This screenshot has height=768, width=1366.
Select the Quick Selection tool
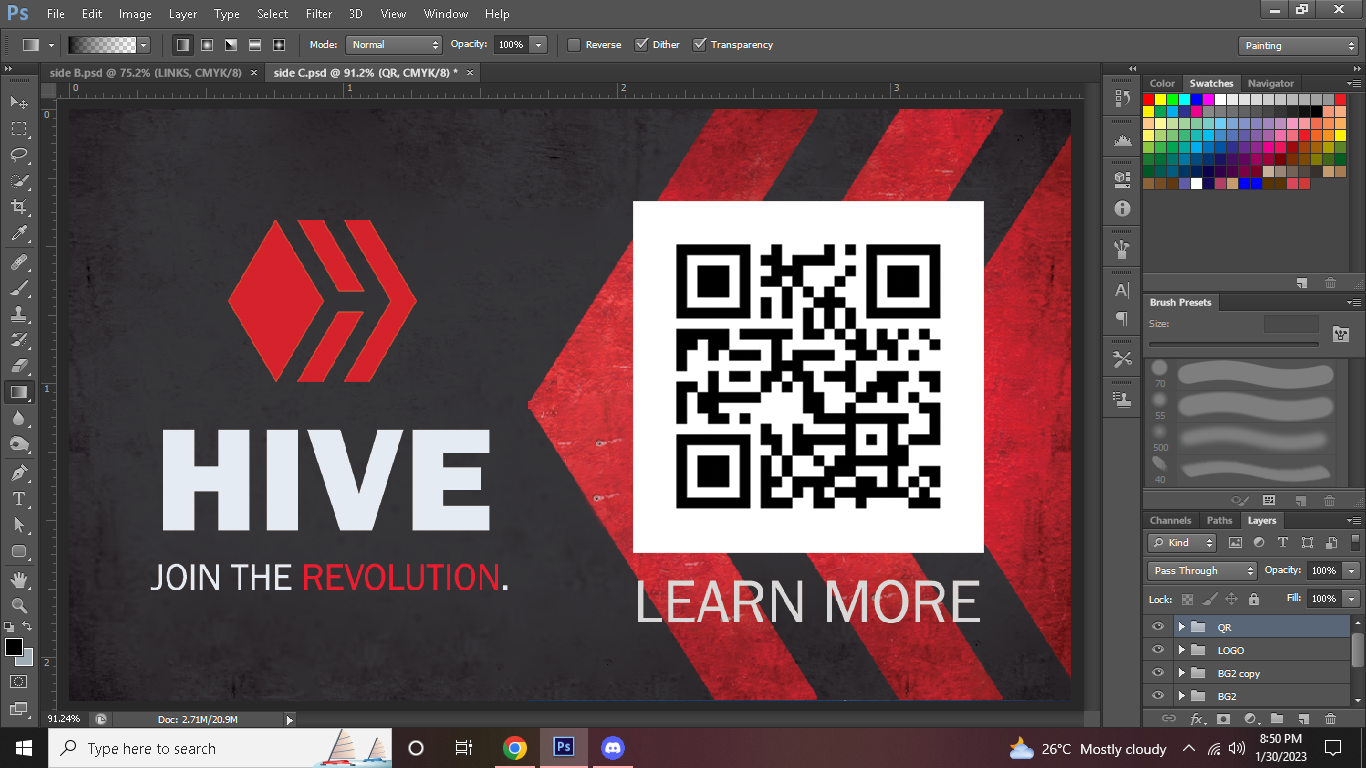[x=19, y=181]
